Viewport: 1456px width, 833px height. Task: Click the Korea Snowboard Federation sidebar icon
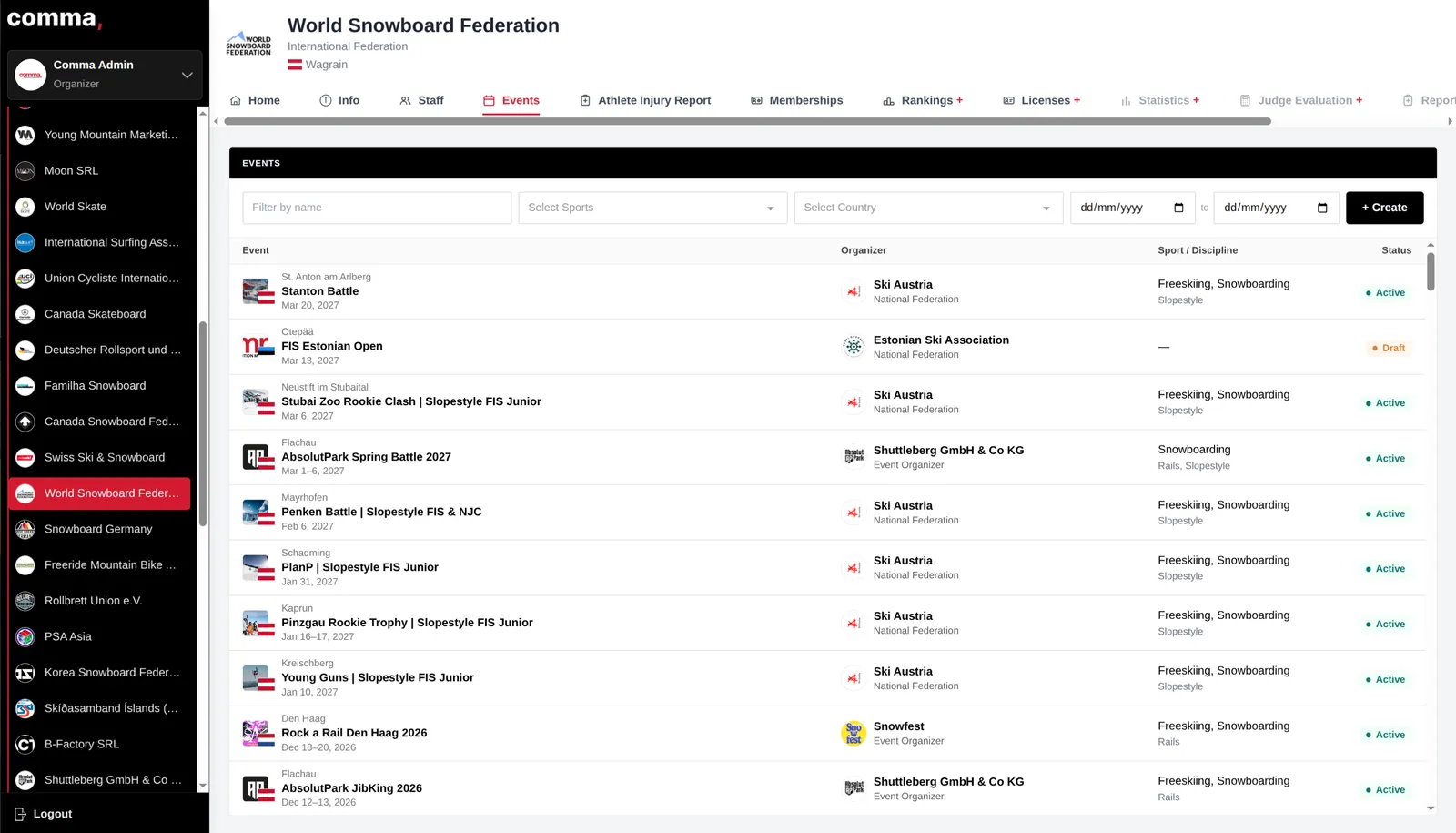pos(25,673)
